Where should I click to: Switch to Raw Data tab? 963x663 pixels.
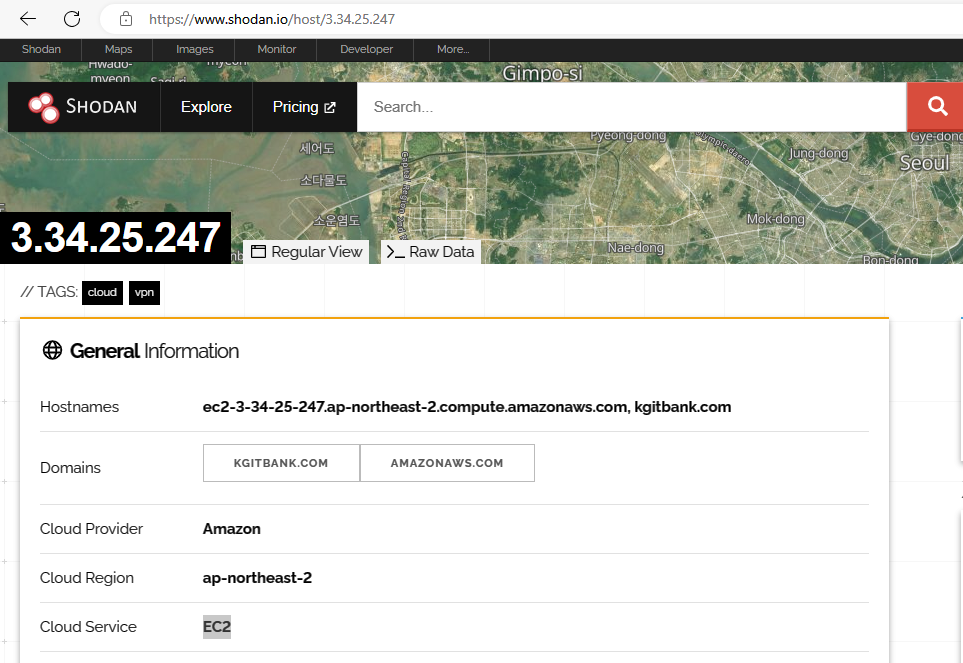click(x=431, y=252)
